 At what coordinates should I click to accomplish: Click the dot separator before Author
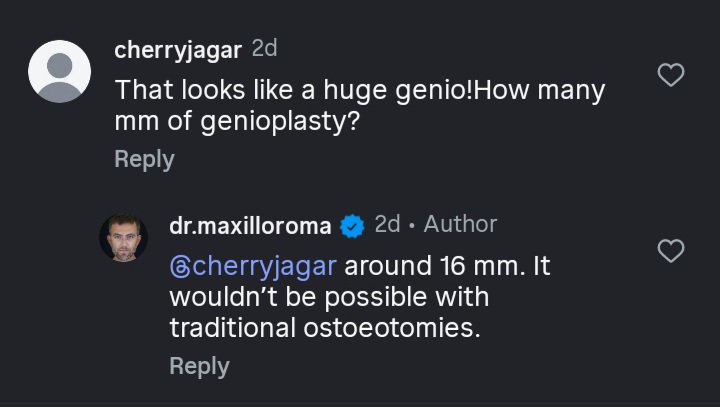click(x=412, y=226)
